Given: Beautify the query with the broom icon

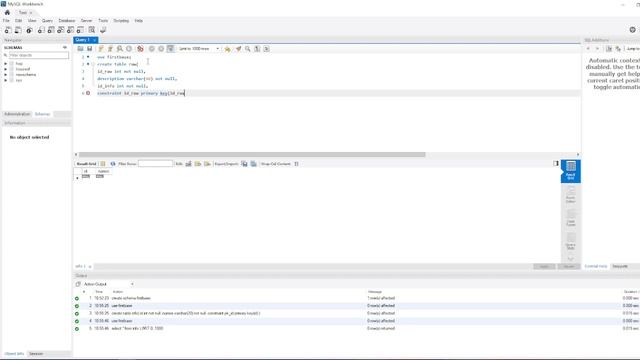Looking at the screenshot, I should point(238,49).
